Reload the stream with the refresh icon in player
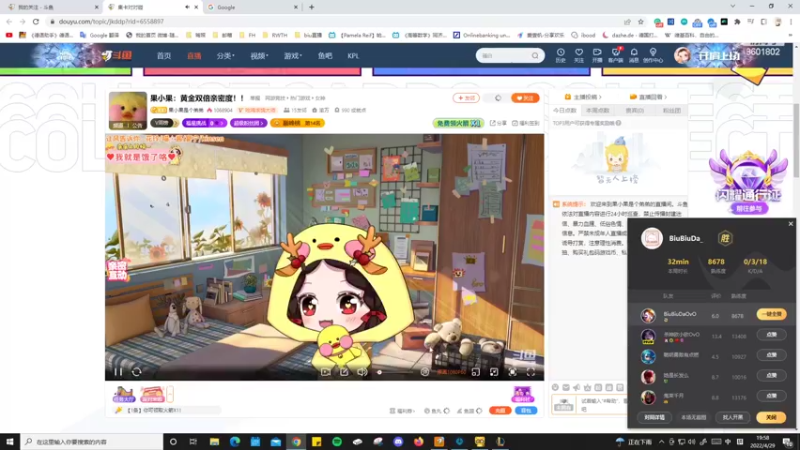This screenshot has width=800, height=450. coord(137,372)
